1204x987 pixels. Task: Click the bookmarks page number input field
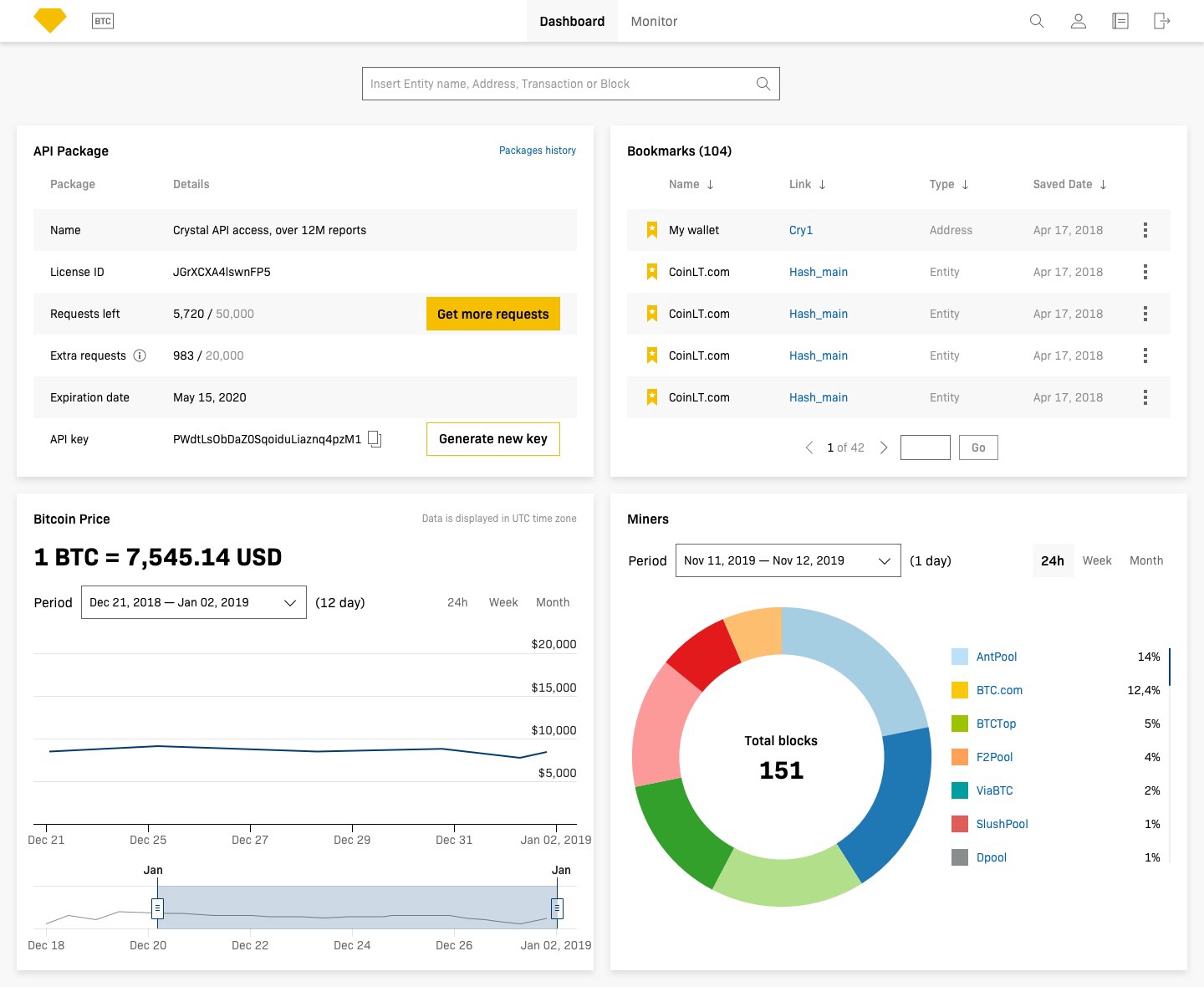click(925, 447)
